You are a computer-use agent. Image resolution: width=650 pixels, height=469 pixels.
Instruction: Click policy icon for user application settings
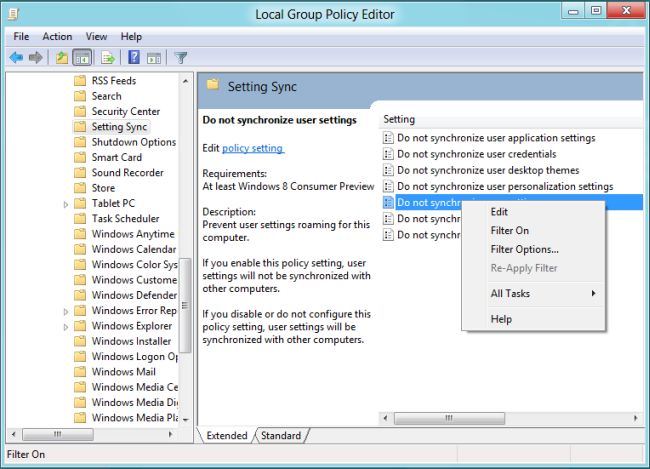[x=388, y=138]
